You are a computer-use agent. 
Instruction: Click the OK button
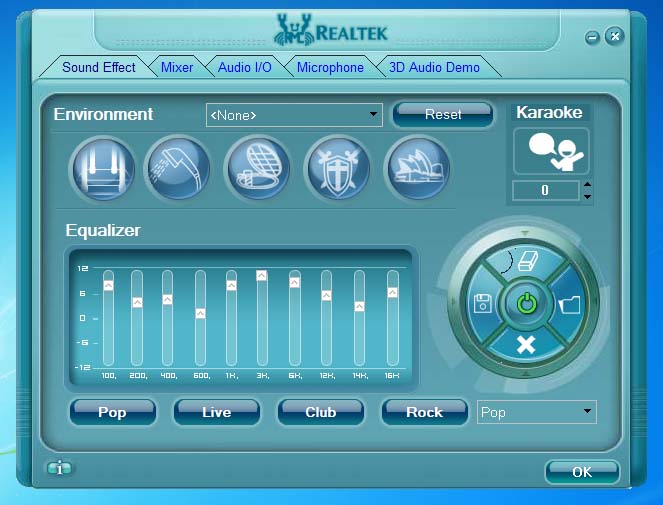[582, 472]
